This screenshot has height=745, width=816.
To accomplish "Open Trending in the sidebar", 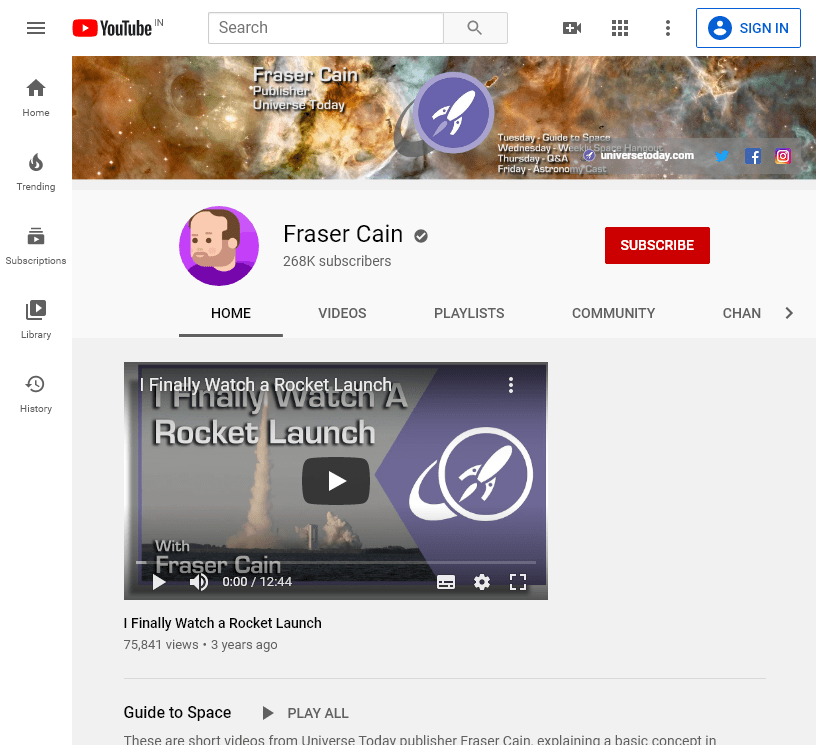I will click(x=36, y=172).
